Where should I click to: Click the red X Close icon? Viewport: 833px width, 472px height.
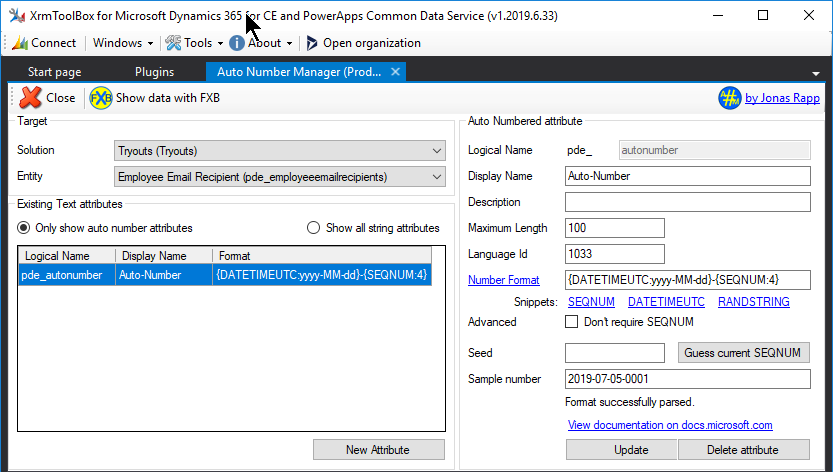pos(30,98)
